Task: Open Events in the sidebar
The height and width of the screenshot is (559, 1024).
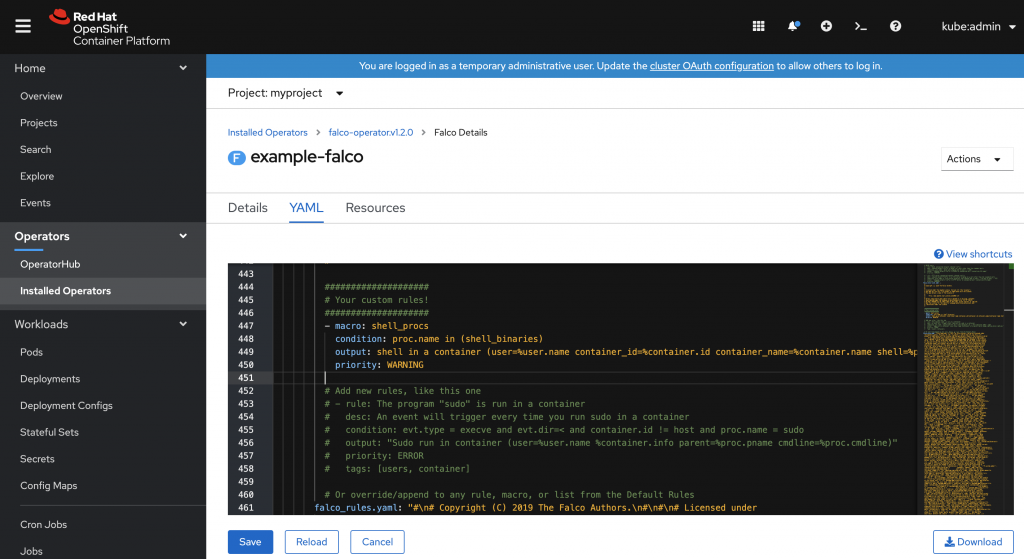Action: (x=35, y=203)
